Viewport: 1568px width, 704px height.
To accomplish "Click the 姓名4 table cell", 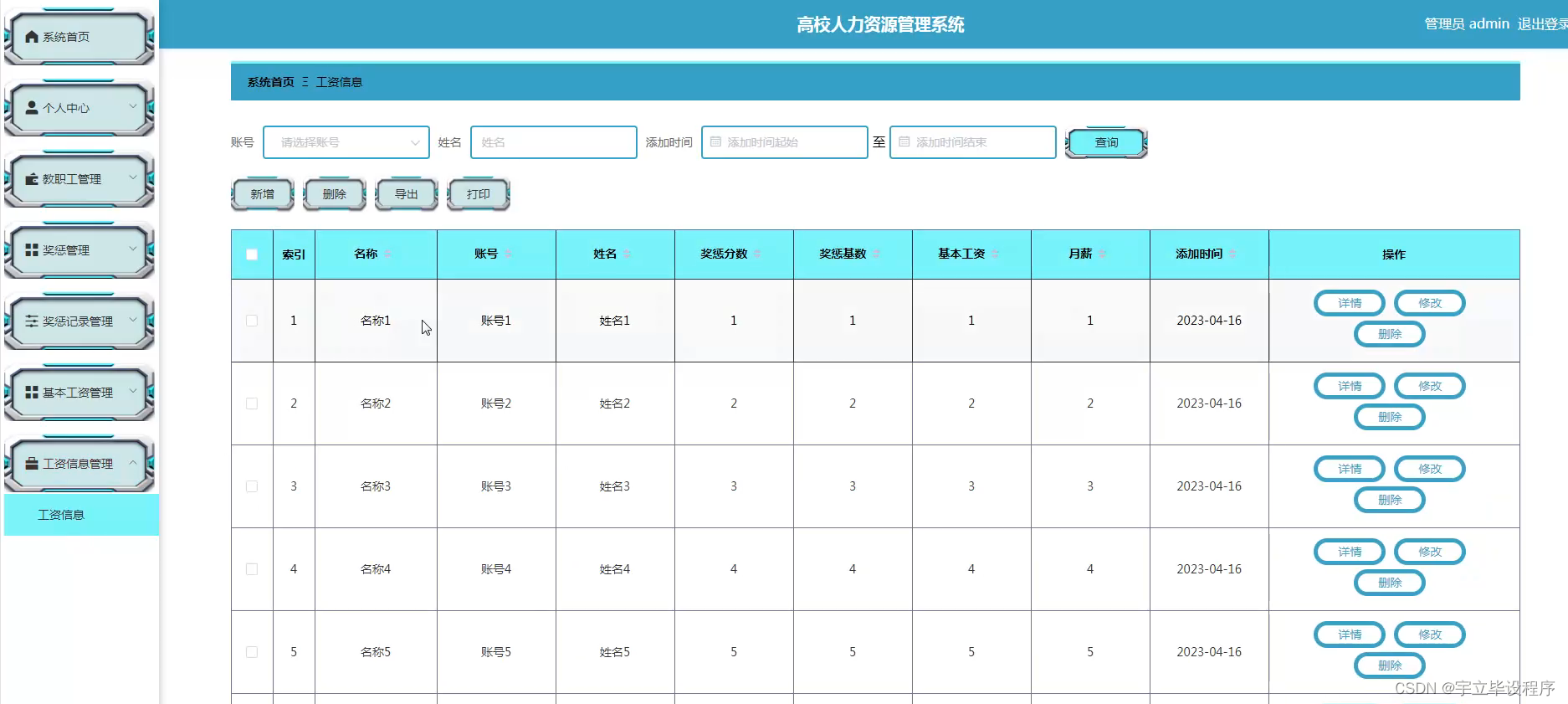I will click(615, 569).
